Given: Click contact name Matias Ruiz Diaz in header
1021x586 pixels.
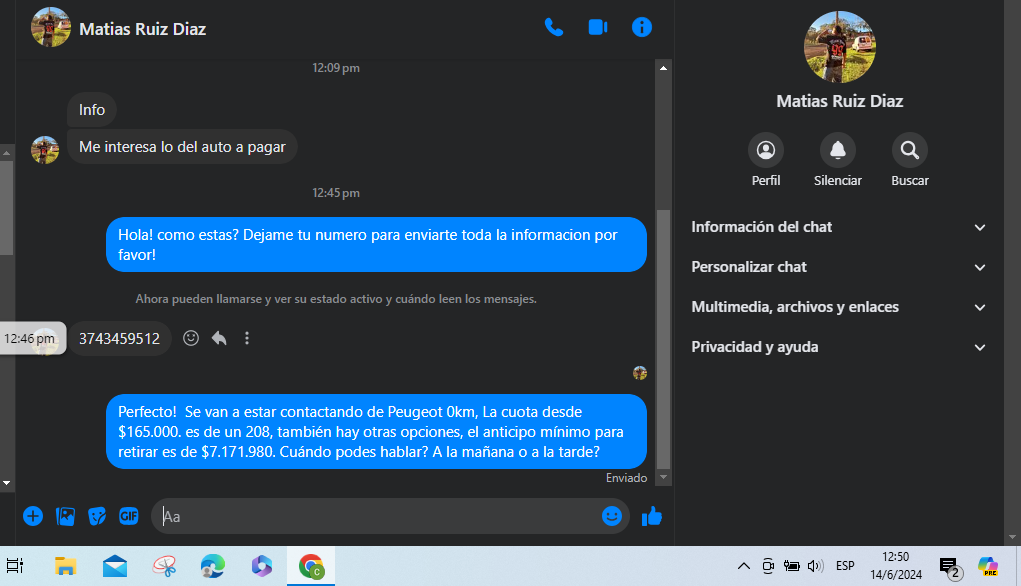Looking at the screenshot, I should tap(143, 29).
